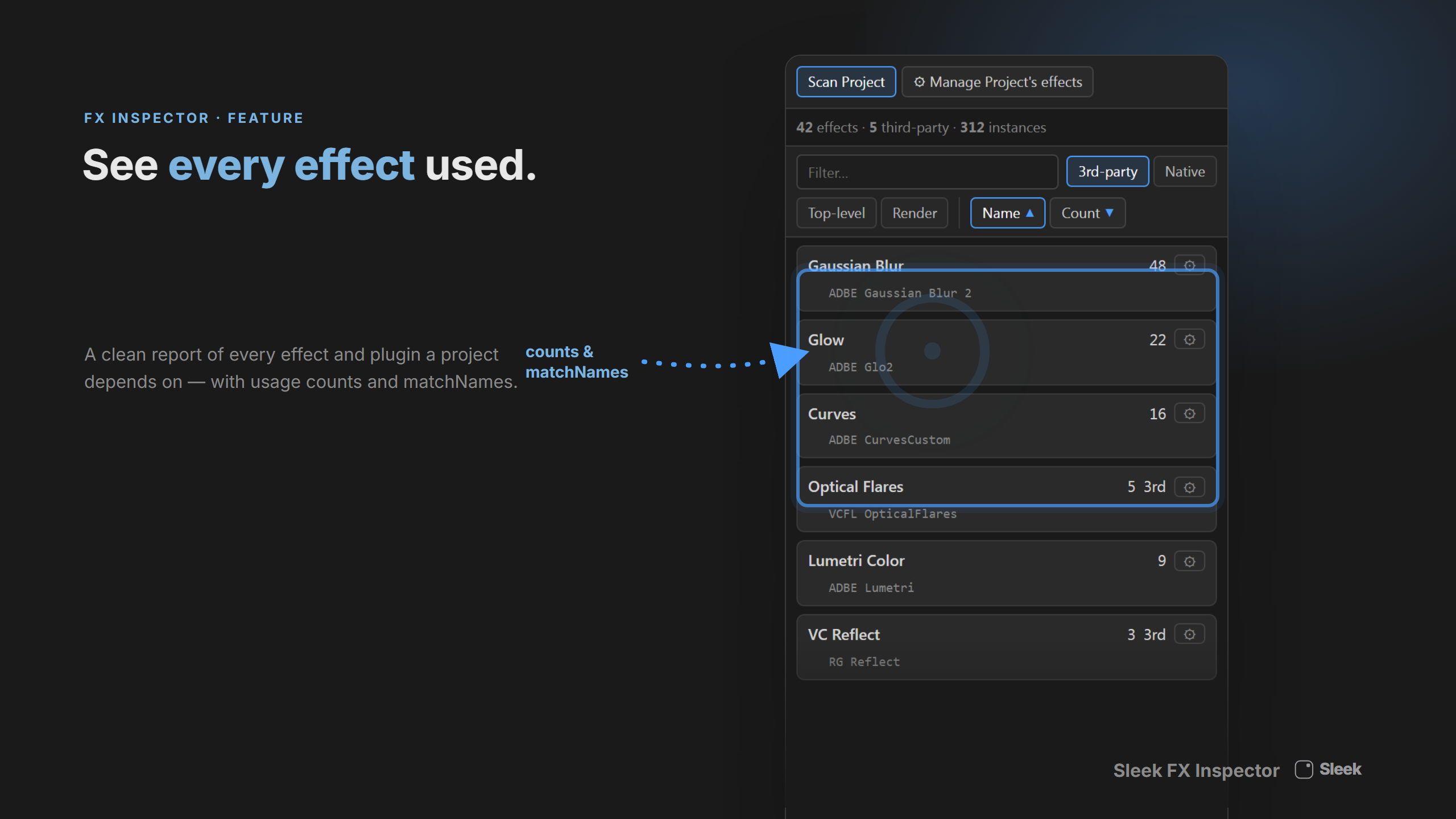Image resolution: width=1456 pixels, height=819 pixels.
Task: Select the Lumetri Color effect row
Action: click(x=1006, y=573)
